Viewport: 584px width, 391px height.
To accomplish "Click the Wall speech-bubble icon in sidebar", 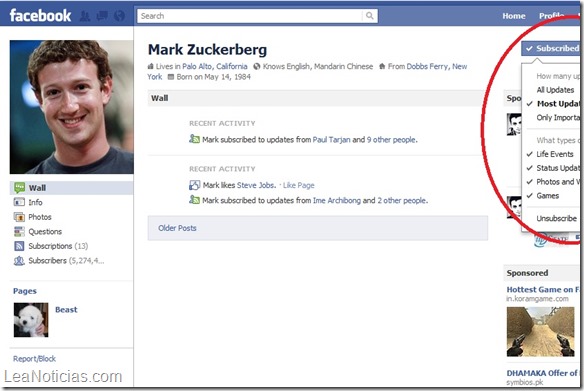I will (x=19, y=188).
